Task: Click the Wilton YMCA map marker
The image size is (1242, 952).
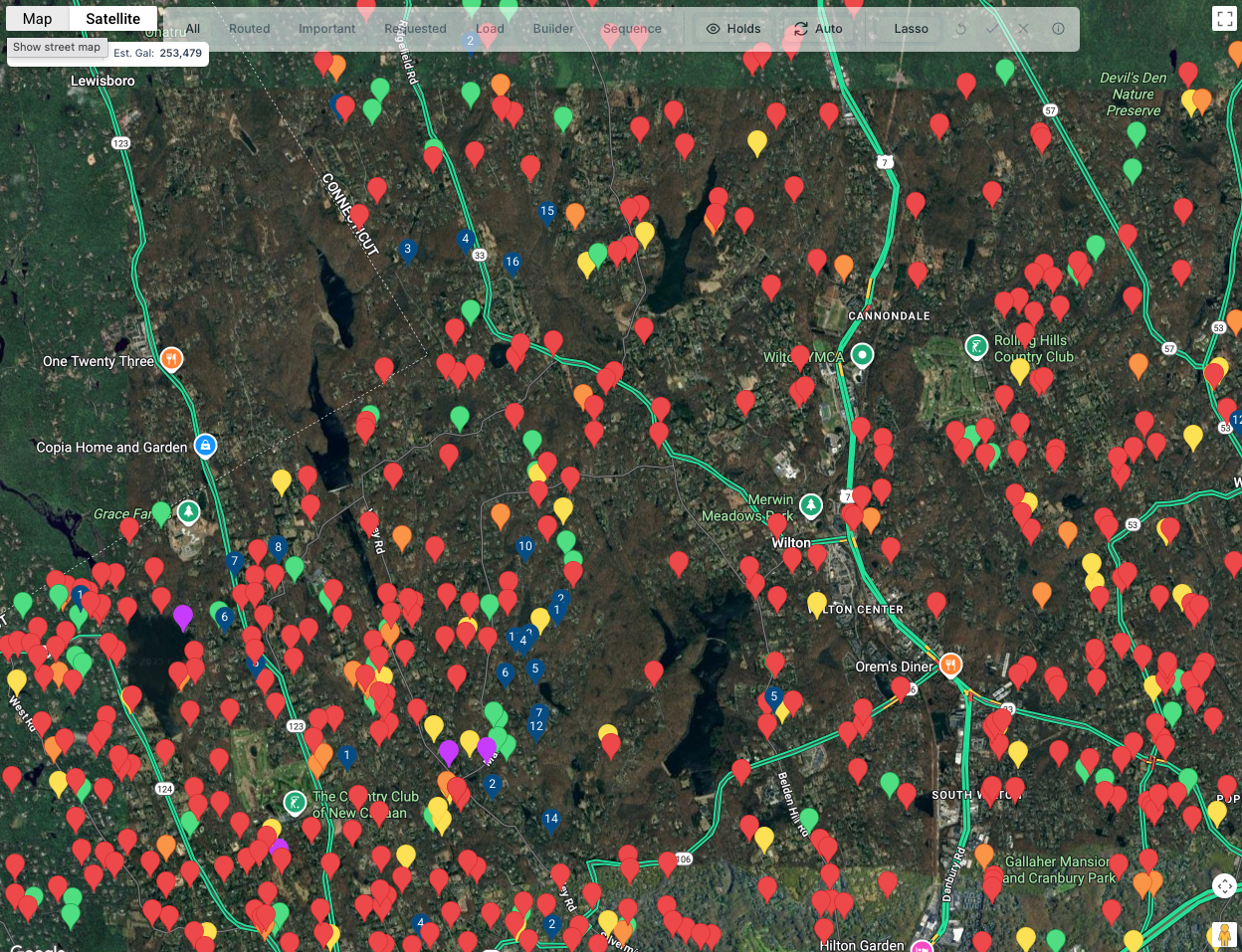Action: click(x=863, y=355)
